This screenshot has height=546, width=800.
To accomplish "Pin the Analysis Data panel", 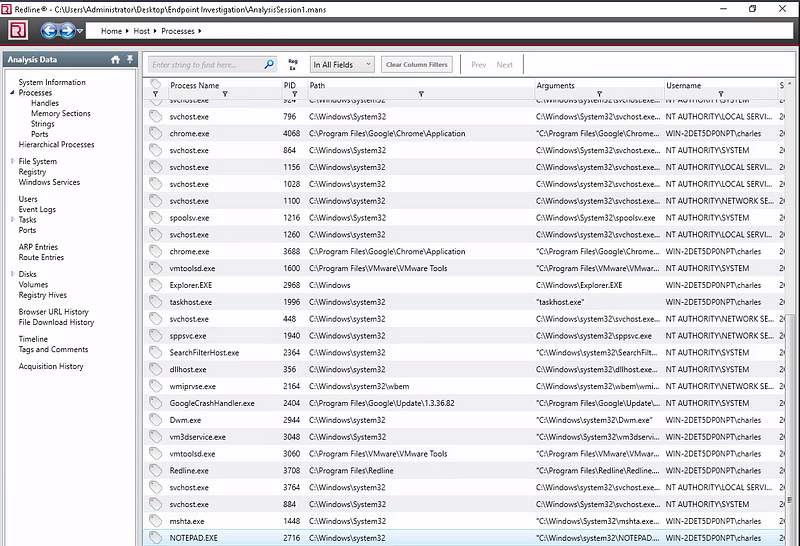I will point(130,59).
